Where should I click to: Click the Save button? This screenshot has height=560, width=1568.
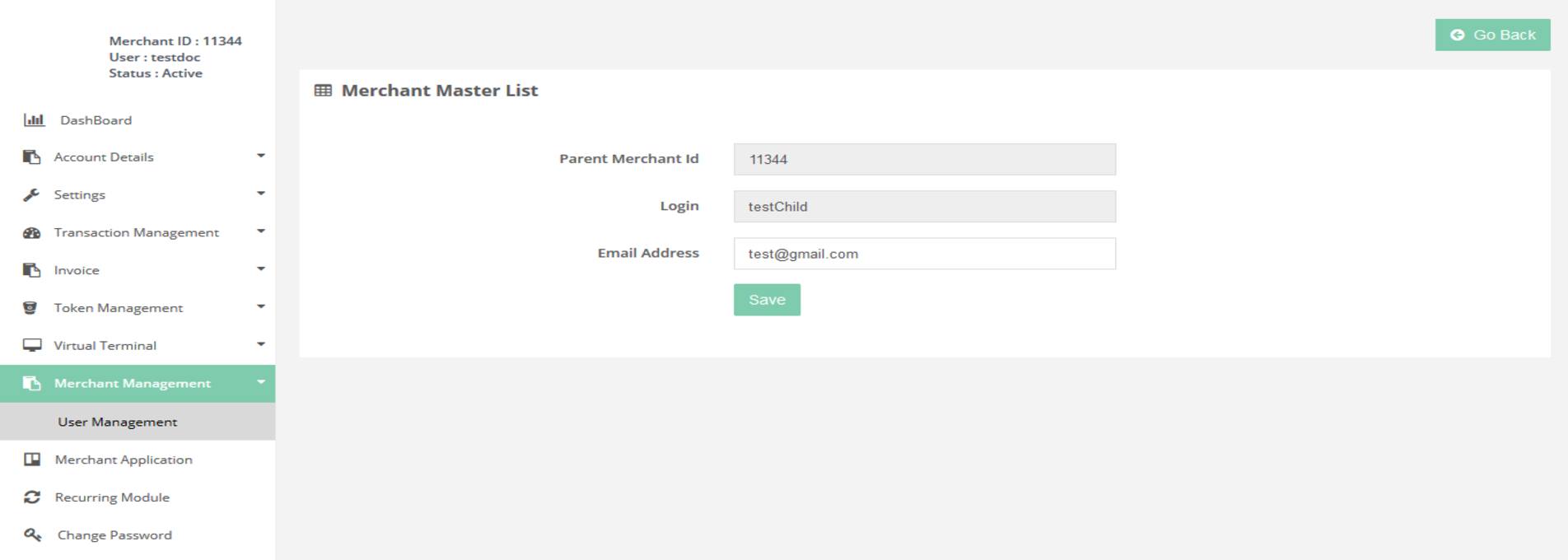click(x=767, y=300)
